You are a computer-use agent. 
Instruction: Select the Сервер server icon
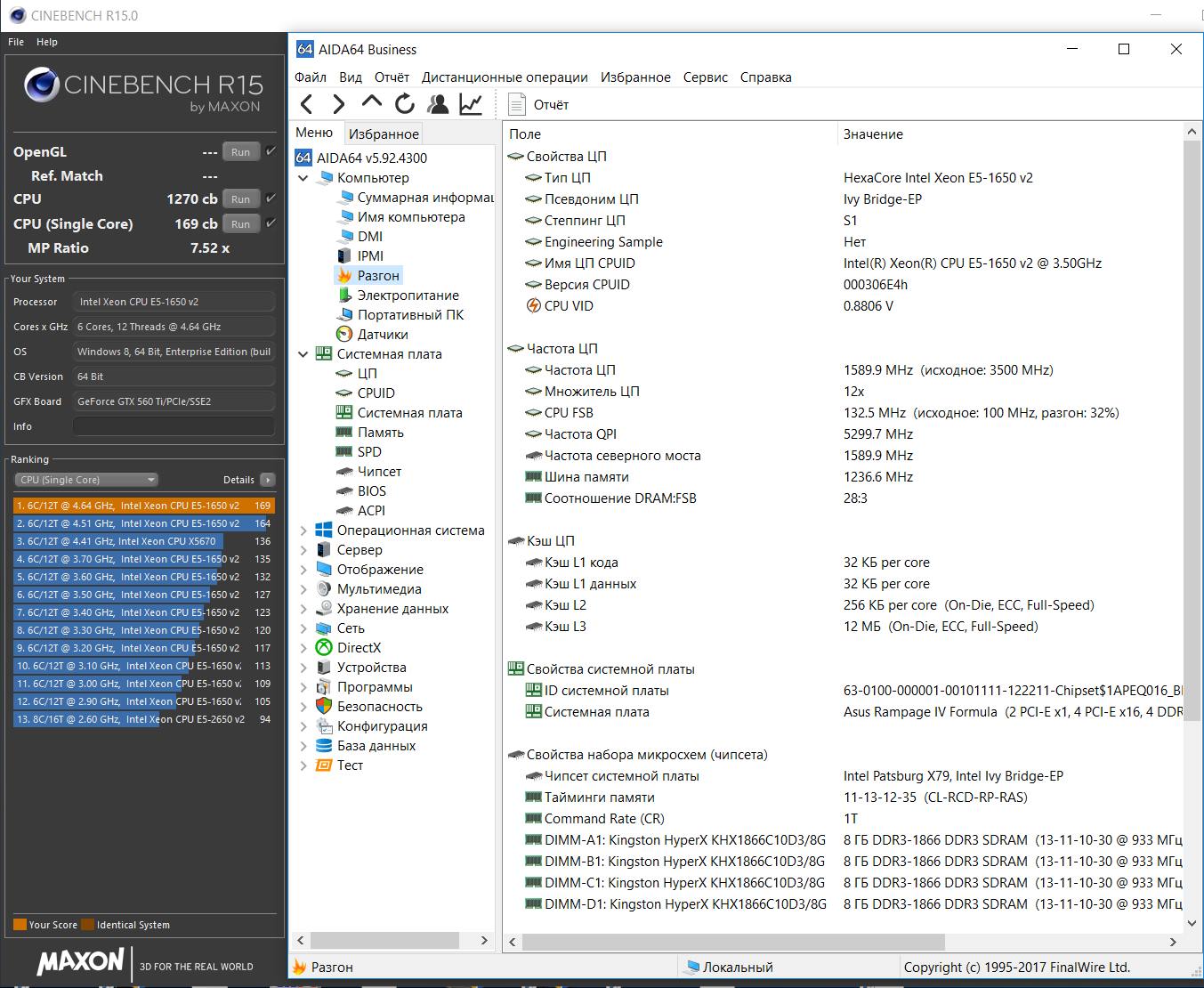click(324, 550)
